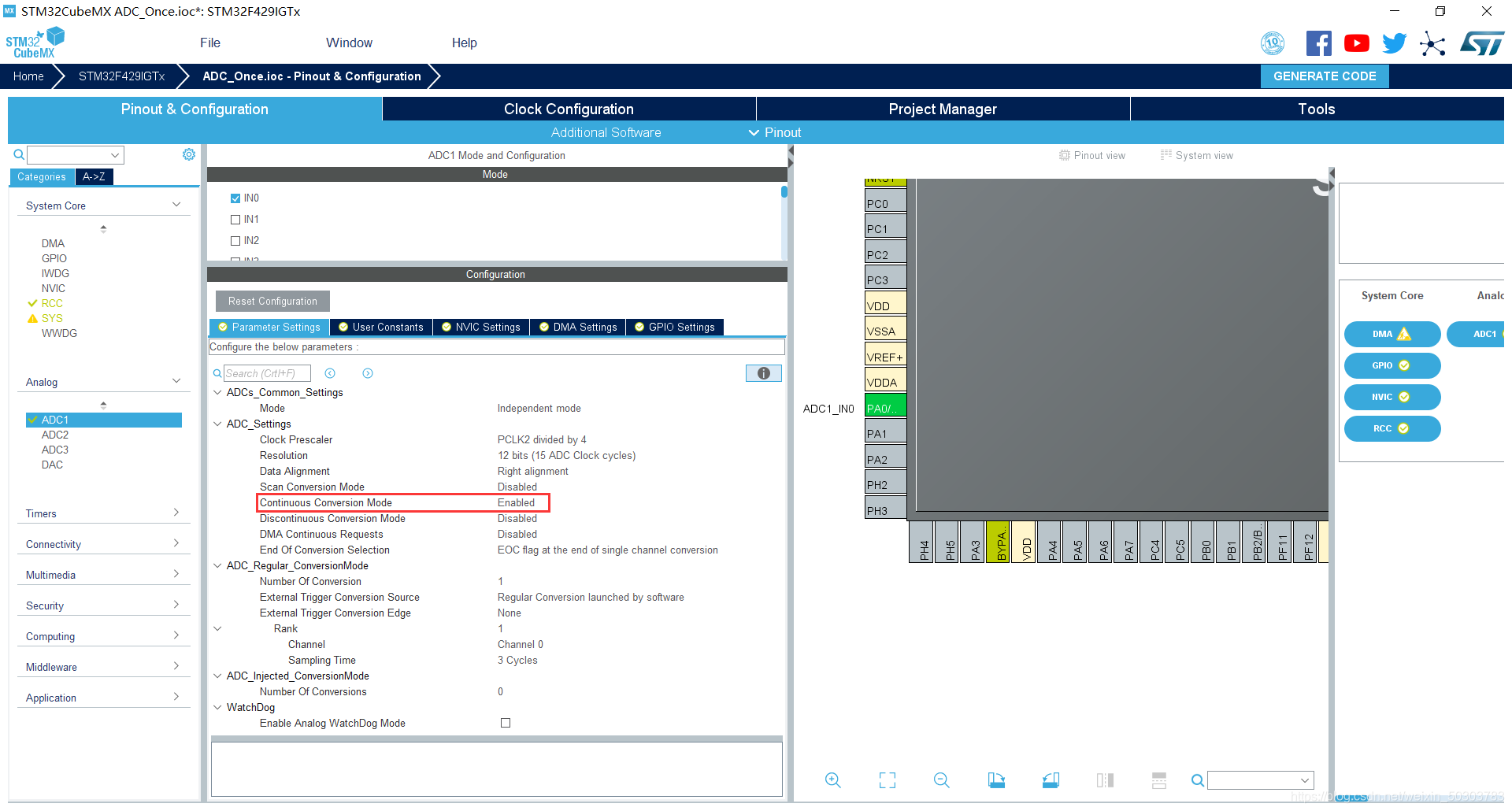Viewport: 1512px width, 811px height.
Task: Select the A->Z sorting tab
Action: click(94, 176)
